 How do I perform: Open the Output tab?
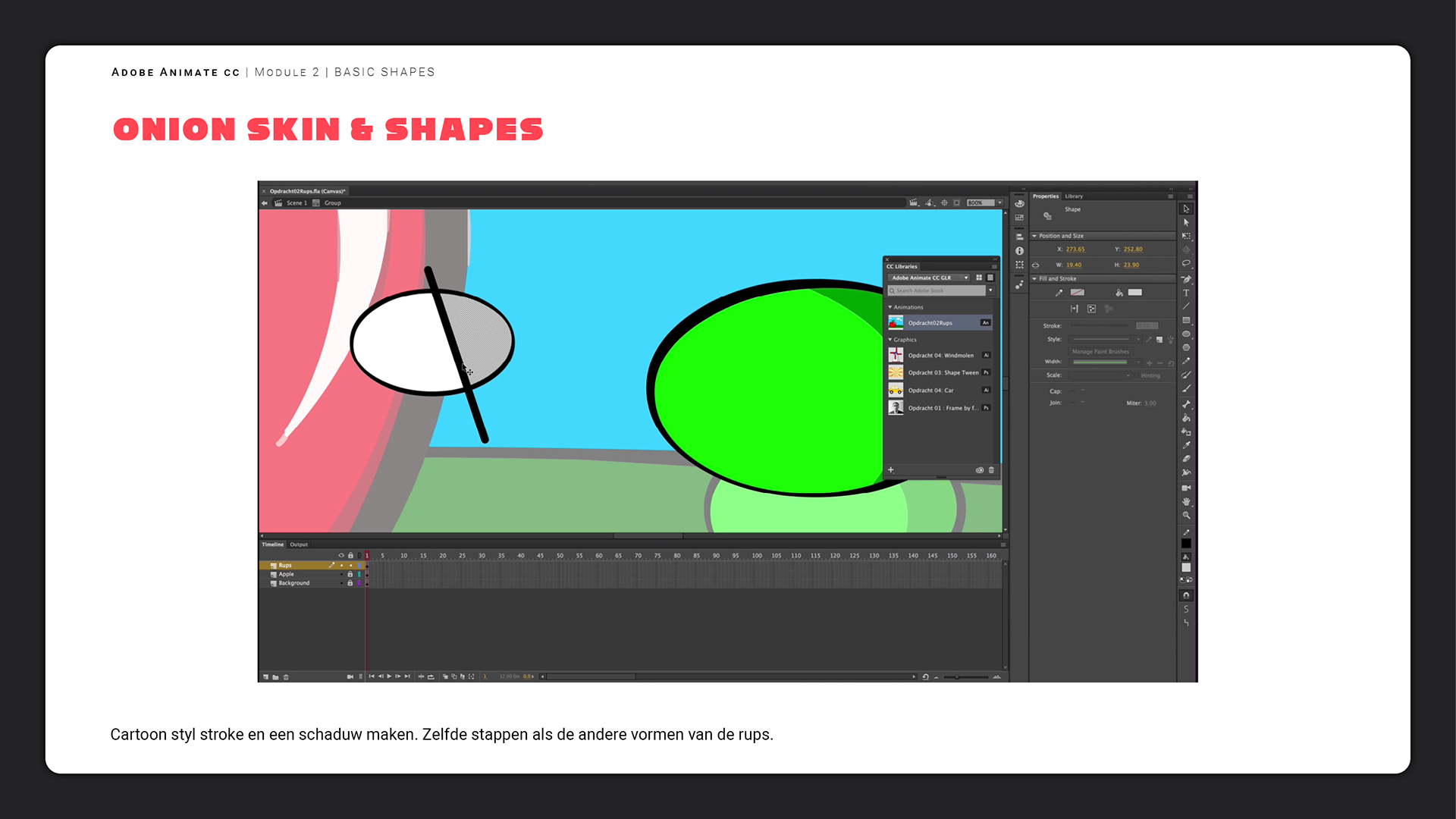tap(299, 544)
